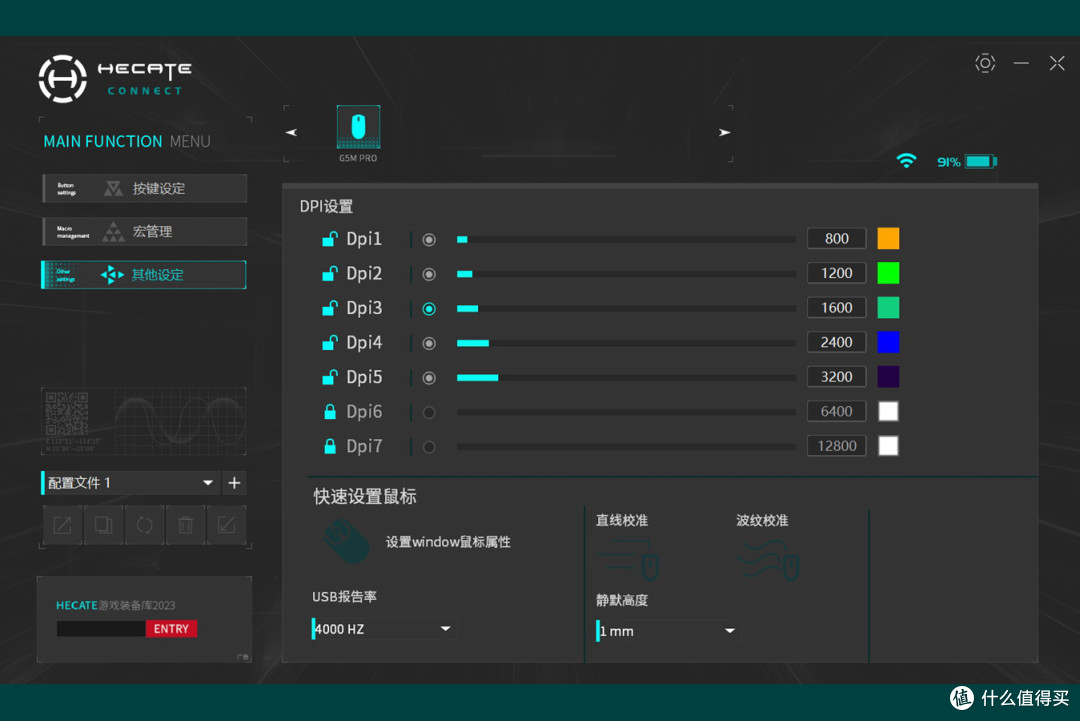Viewport: 1080px width, 721px height.
Task: Click the HECATE Connect logo
Action: click(x=115, y=79)
